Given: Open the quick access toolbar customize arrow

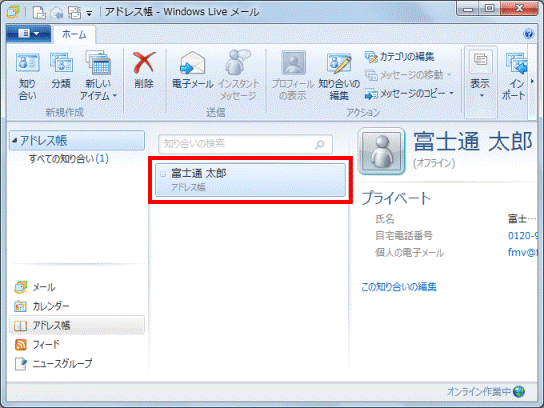Looking at the screenshot, I should click(x=89, y=14).
